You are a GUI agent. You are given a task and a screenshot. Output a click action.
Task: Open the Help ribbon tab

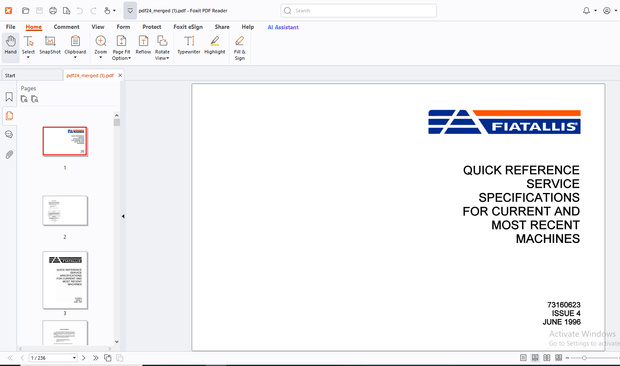point(248,27)
